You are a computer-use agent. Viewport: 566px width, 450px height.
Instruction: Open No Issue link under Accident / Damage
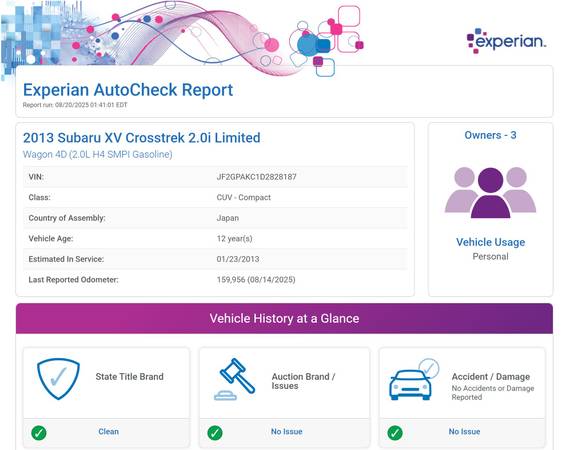464,432
